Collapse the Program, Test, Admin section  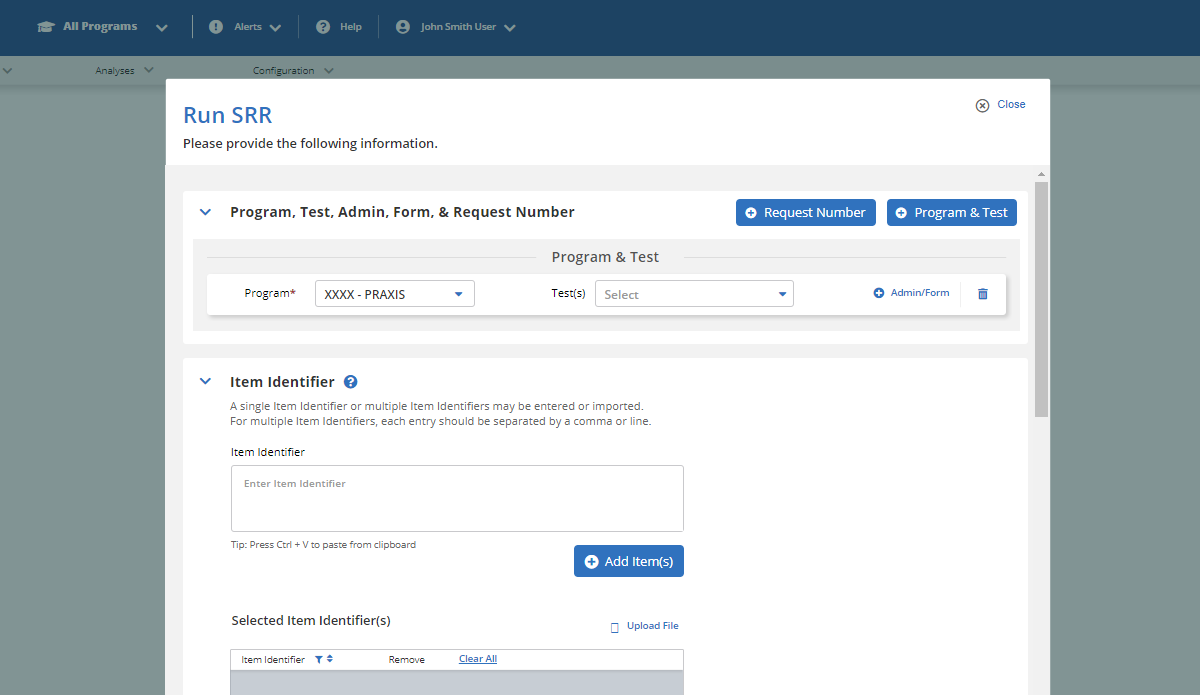click(x=206, y=212)
